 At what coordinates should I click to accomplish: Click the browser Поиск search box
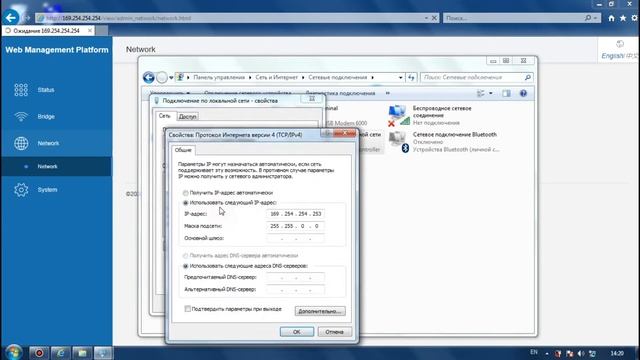pos(514,18)
